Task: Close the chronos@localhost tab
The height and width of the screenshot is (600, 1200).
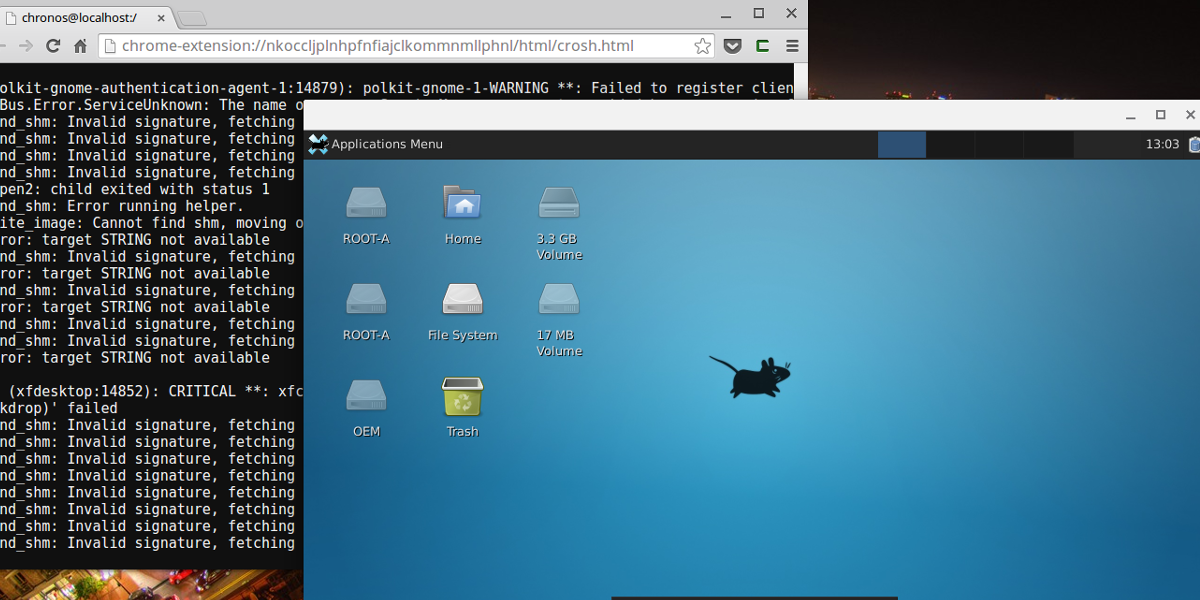Action: pyautogui.click(x=159, y=17)
